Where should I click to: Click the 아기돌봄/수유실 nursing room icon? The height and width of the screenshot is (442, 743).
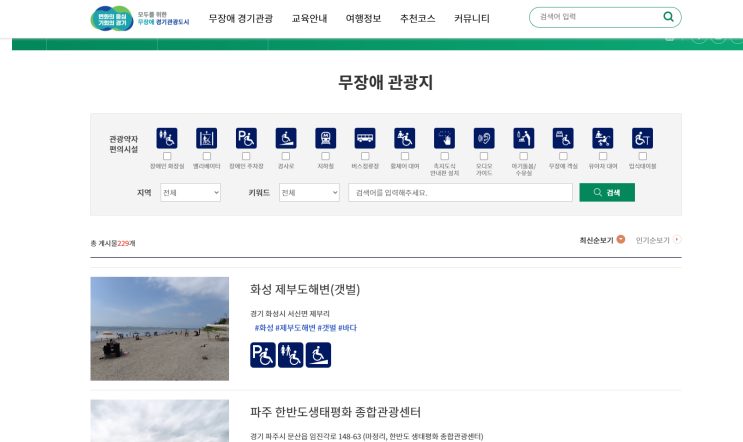(524, 138)
